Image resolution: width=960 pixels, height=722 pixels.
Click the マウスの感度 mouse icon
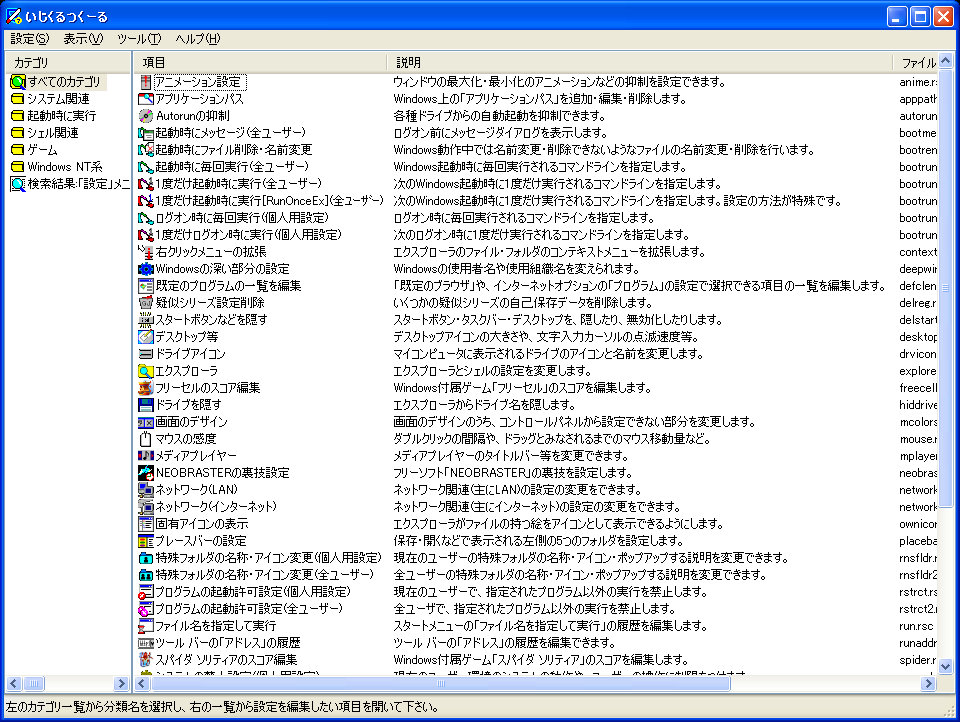(145, 438)
